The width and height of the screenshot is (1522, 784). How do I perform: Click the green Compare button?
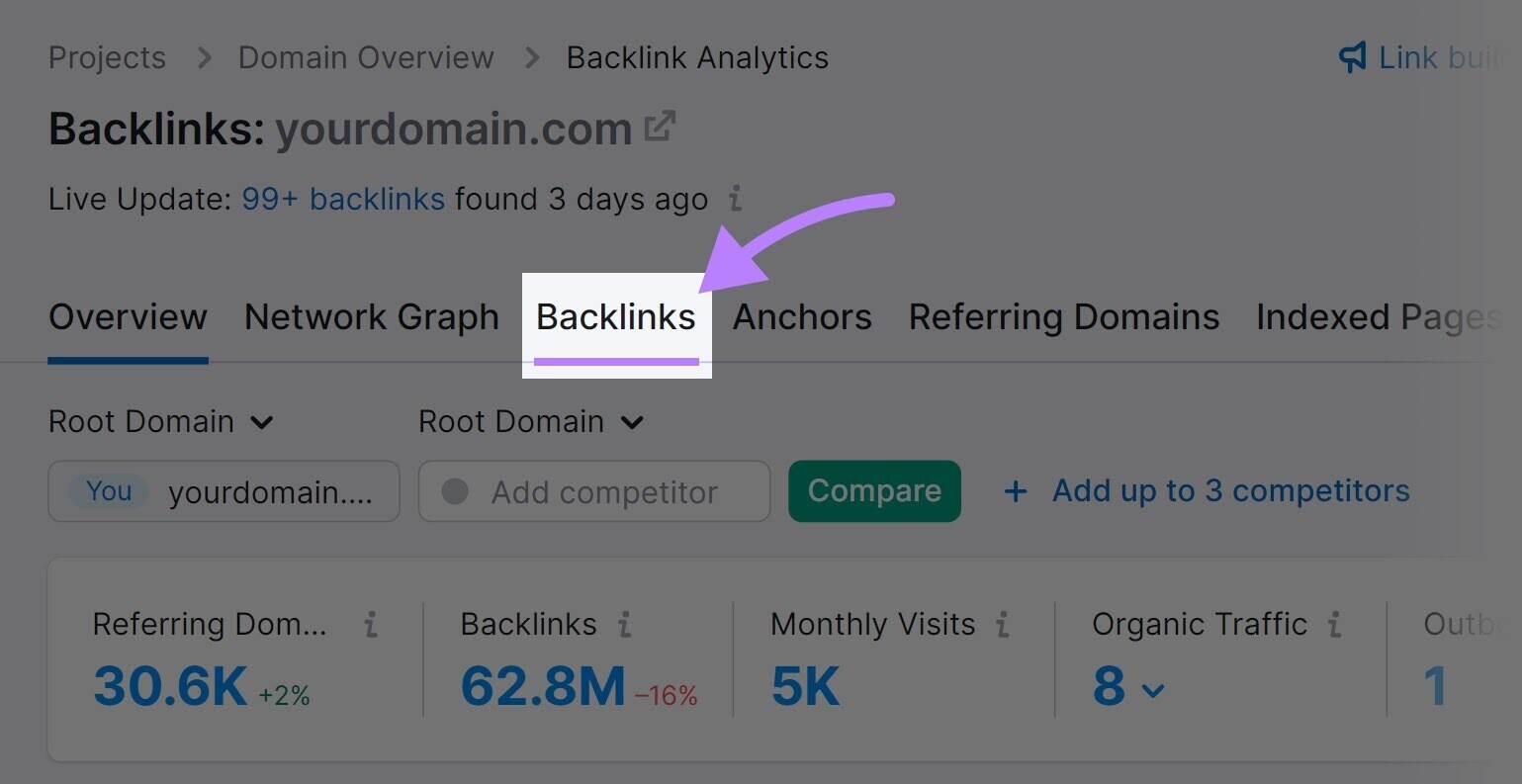coord(874,491)
